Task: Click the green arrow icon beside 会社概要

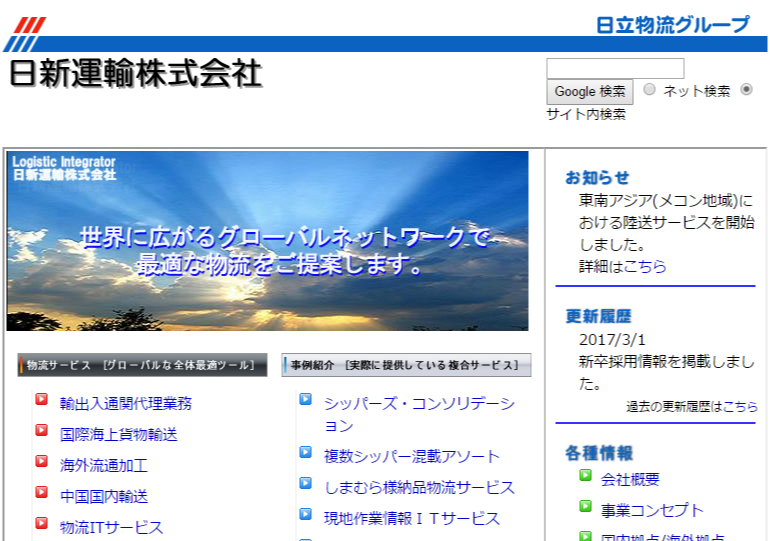Action: [x=585, y=475]
